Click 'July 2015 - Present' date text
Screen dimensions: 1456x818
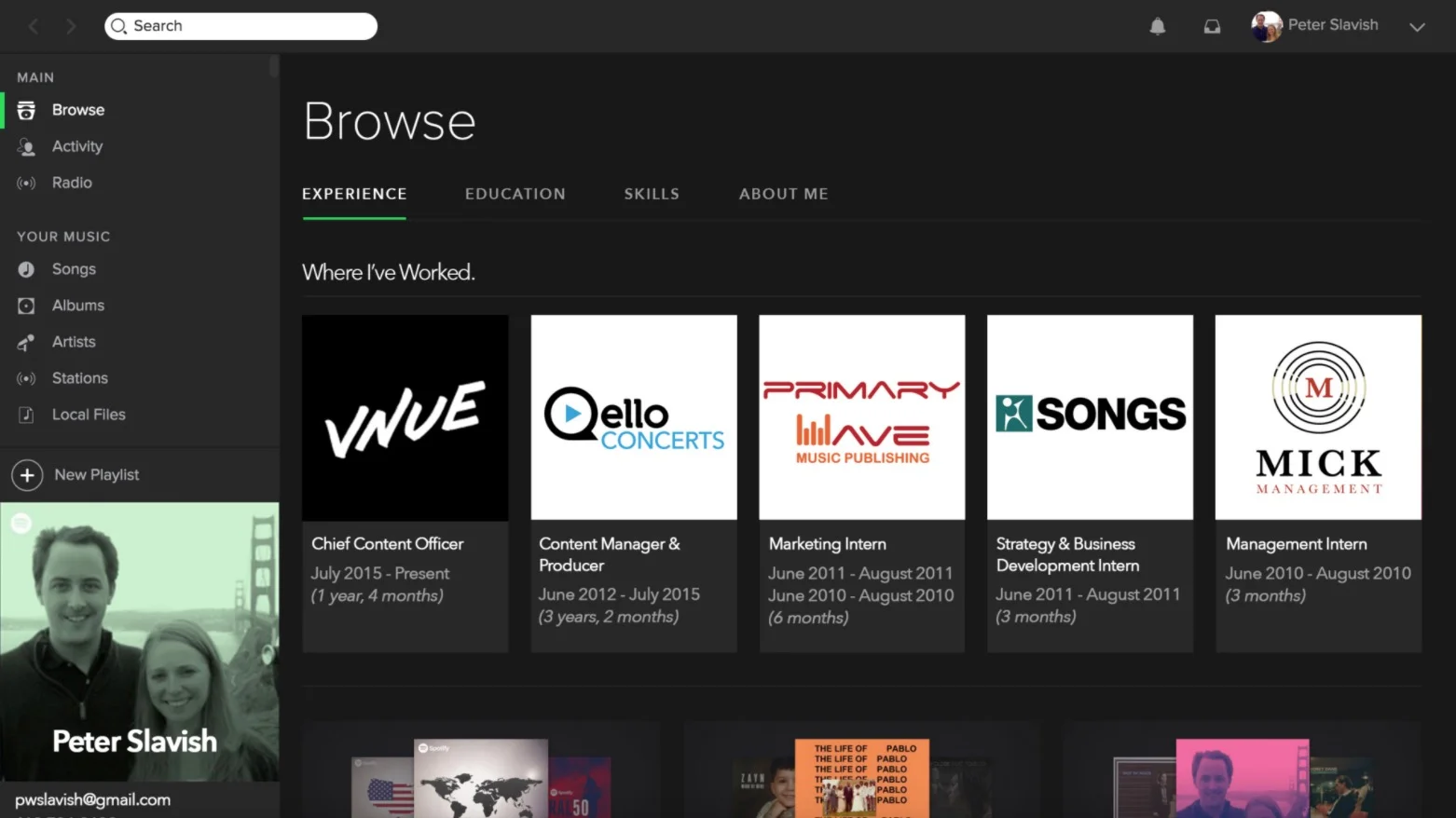(380, 574)
